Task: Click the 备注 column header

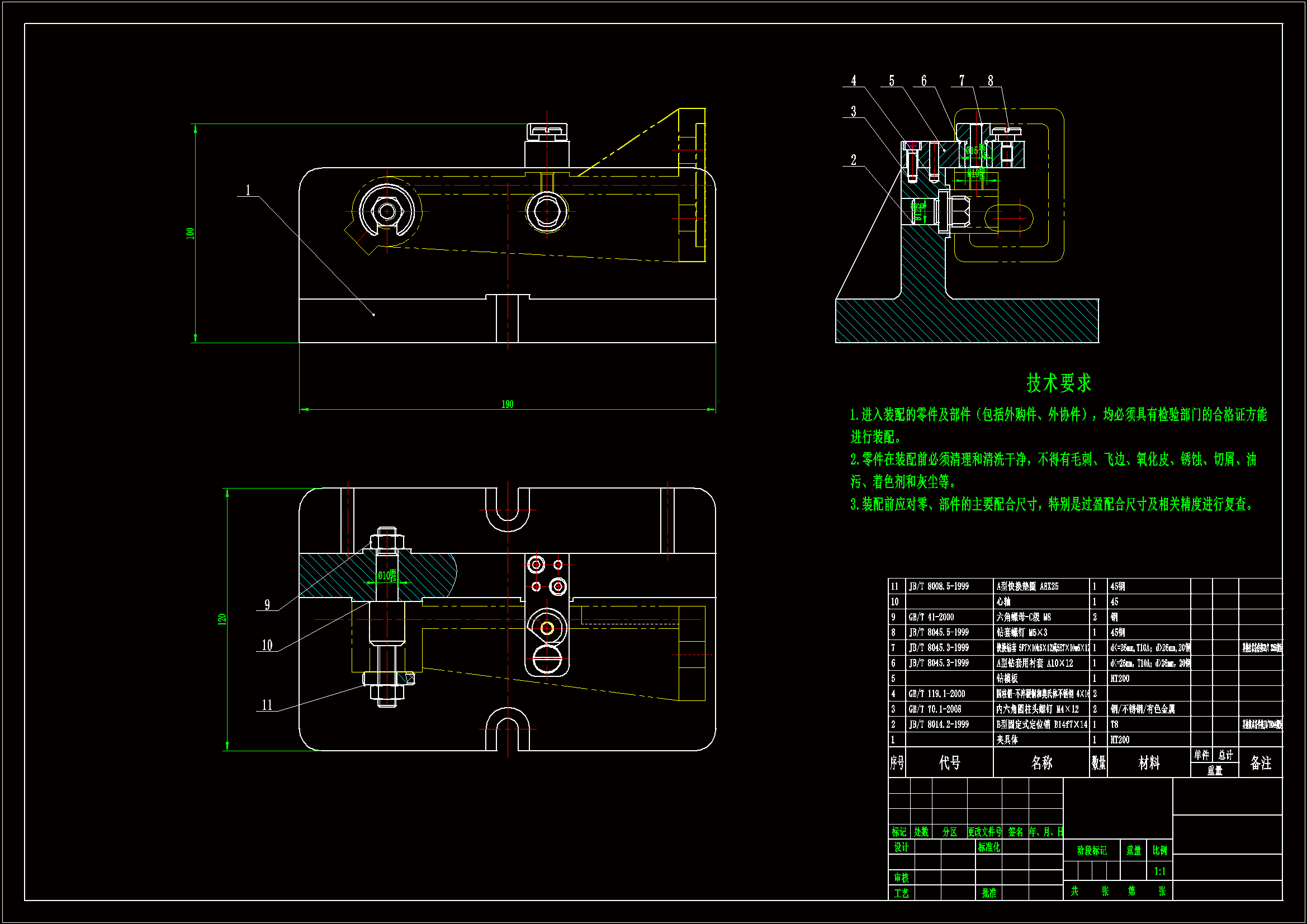Action: [x=1261, y=762]
